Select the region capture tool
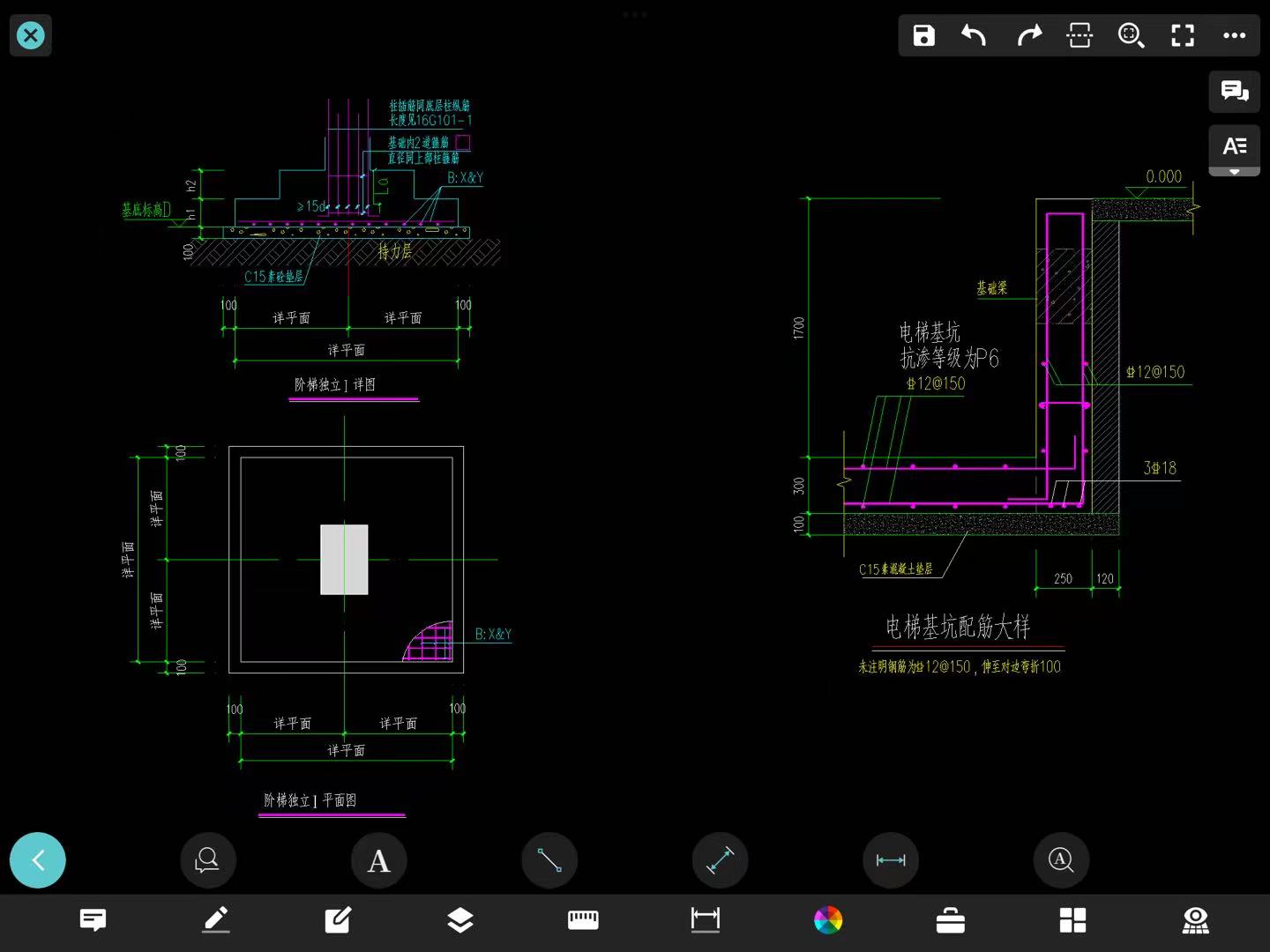 [x=1079, y=35]
